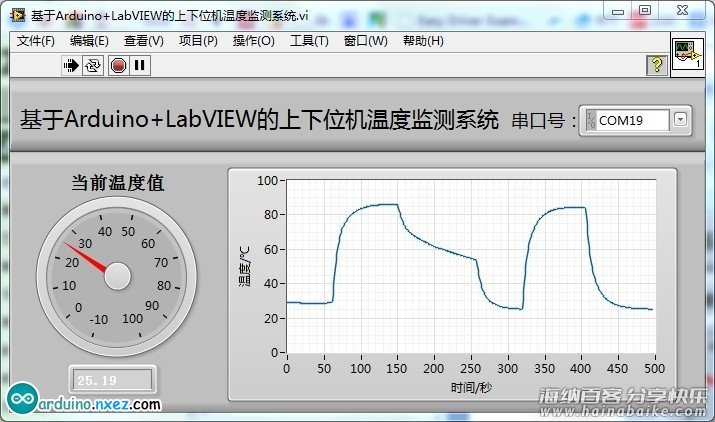Click the Arduino logo at bottom left

(20, 398)
